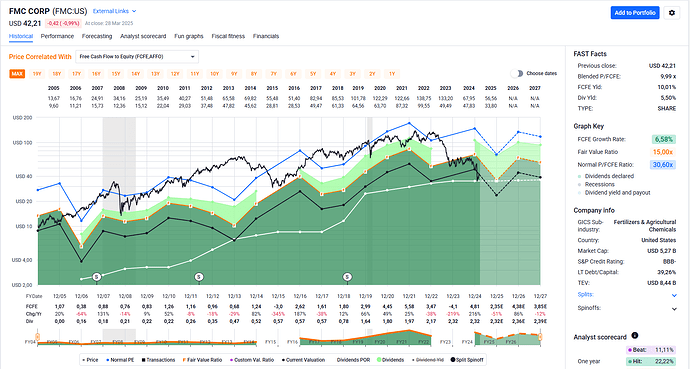Select the 2Y time range
The image size is (690, 369).
coord(372,73)
